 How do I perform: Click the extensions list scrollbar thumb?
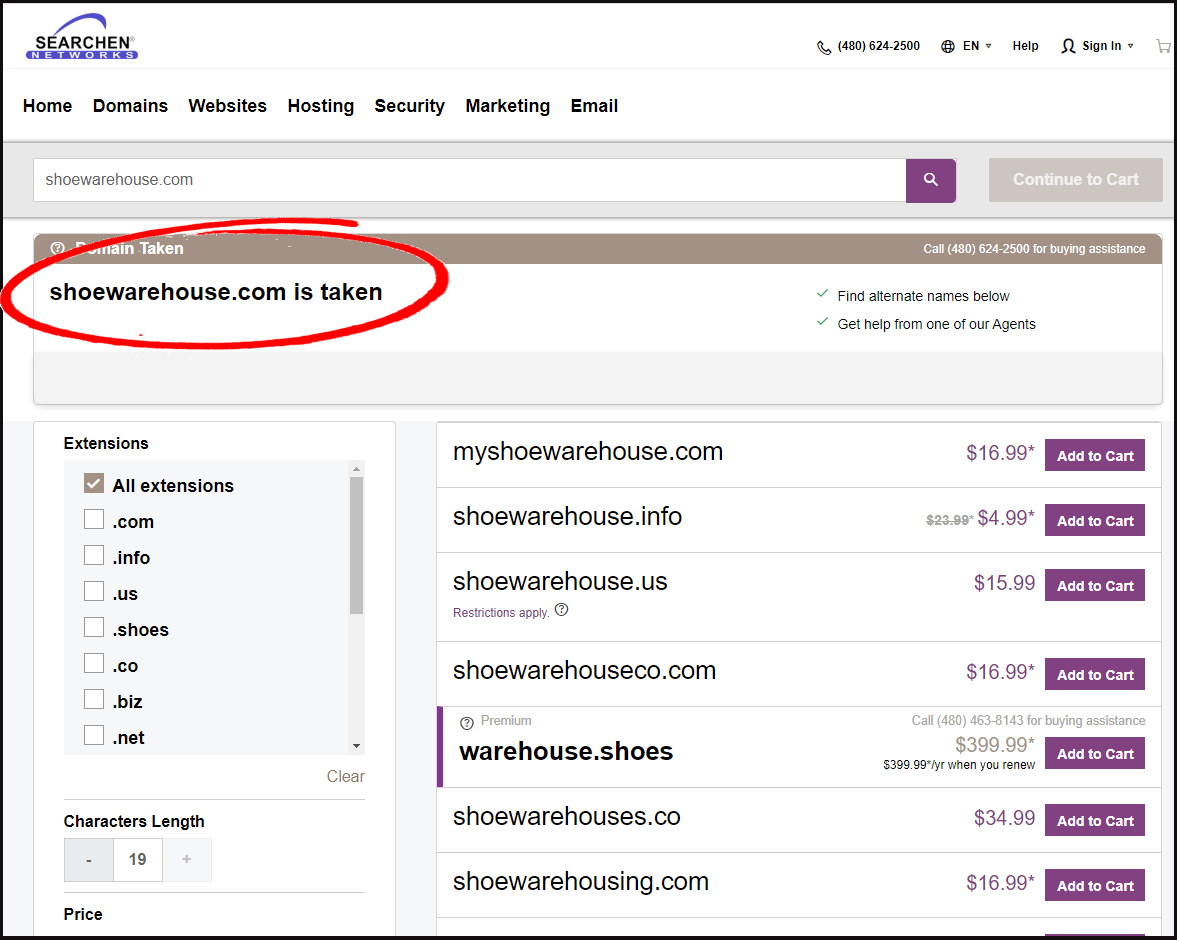(357, 545)
